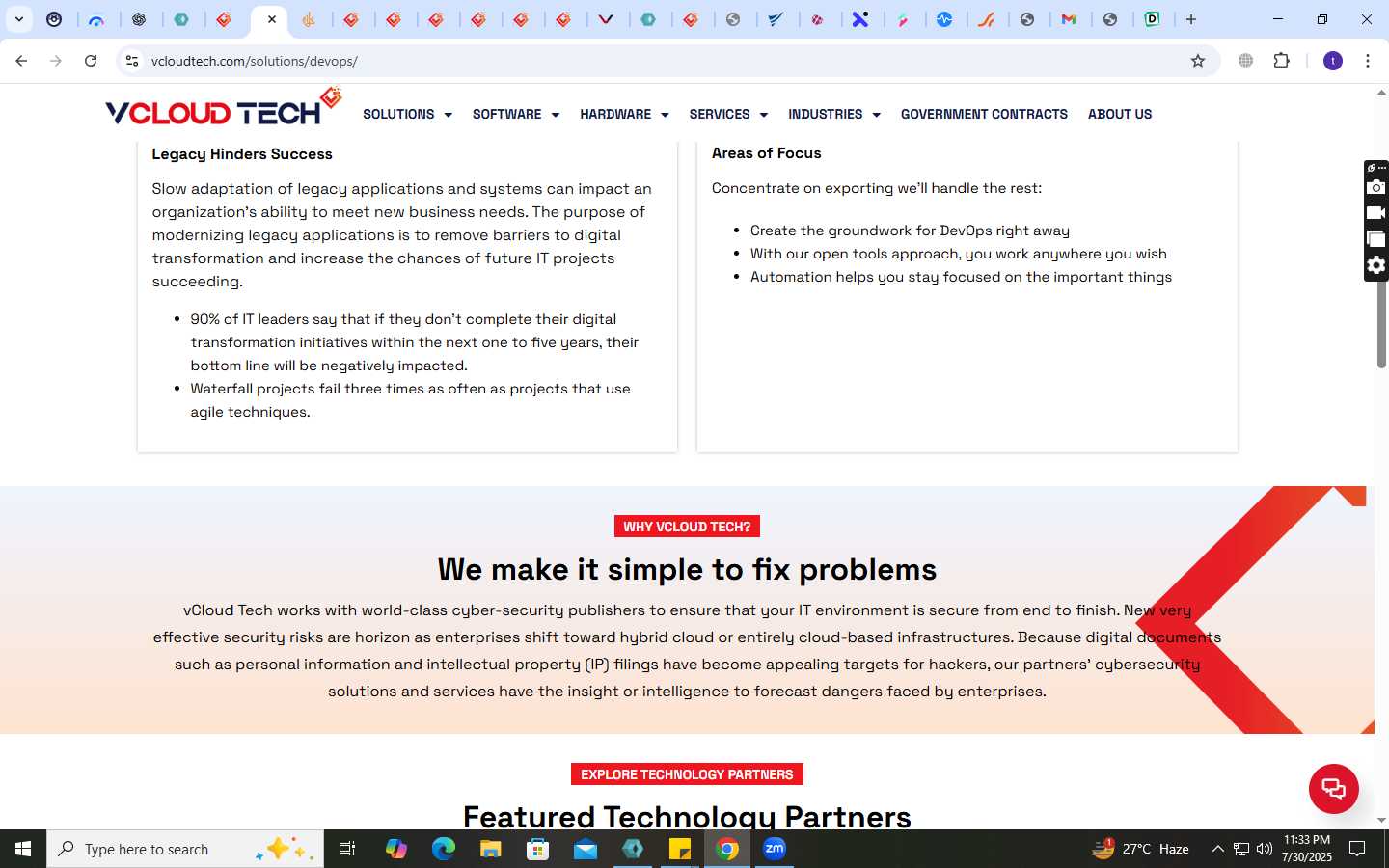Click scrollbar down arrow
1389x868 pixels.
[1381, 820]
